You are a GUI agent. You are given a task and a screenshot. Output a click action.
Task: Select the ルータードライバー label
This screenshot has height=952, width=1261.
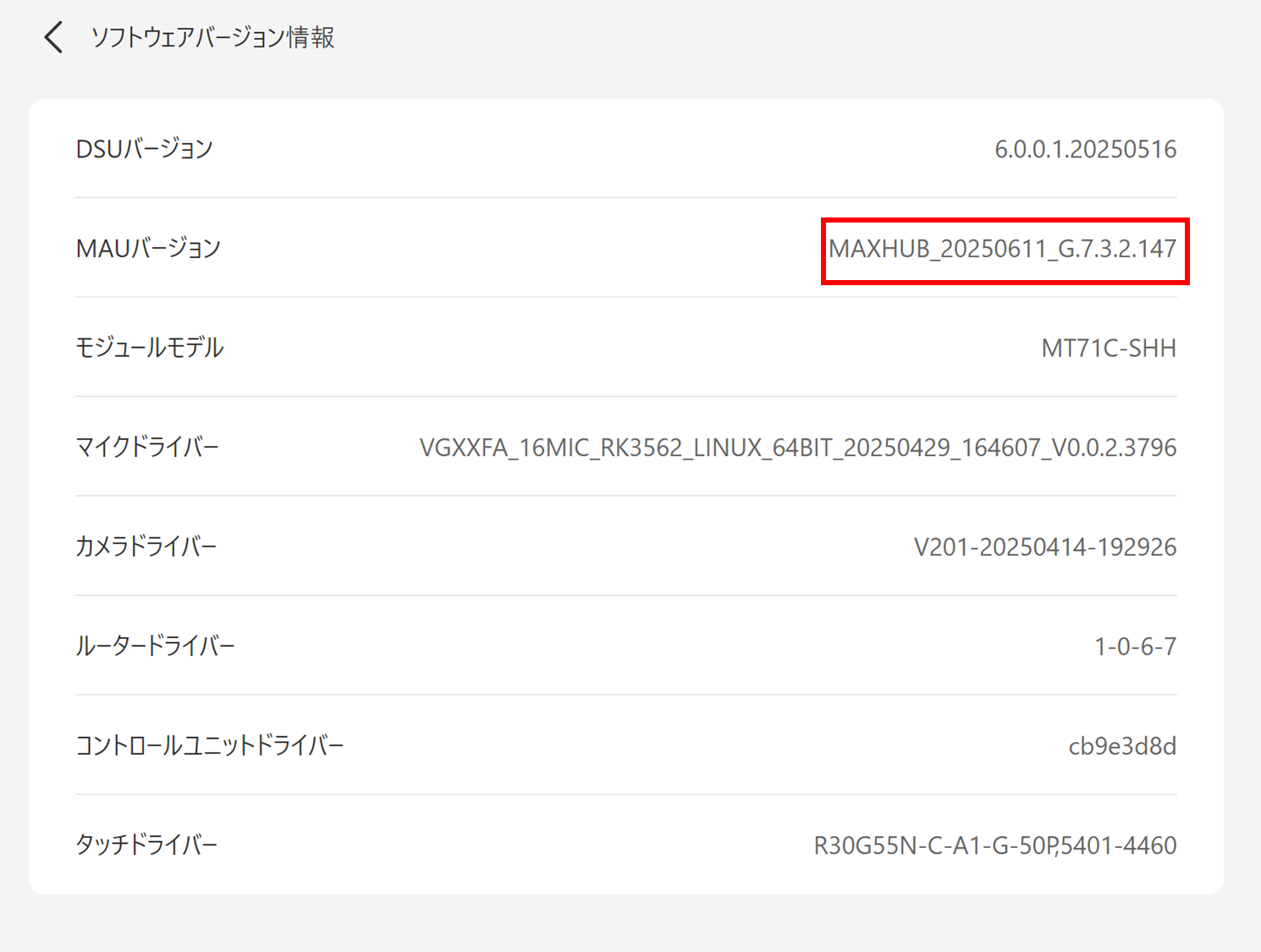tap(155, 647)
